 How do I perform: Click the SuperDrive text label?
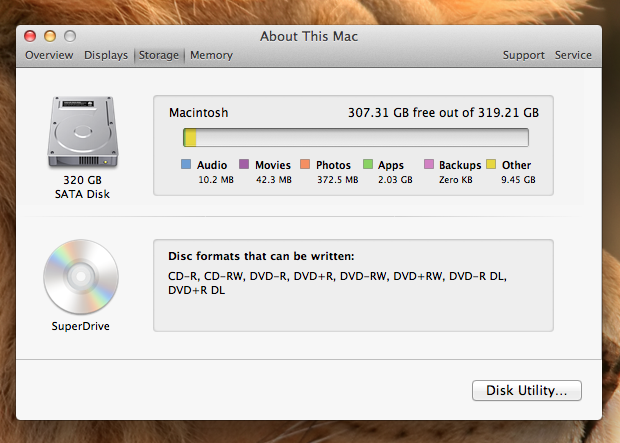pos(81,326)
